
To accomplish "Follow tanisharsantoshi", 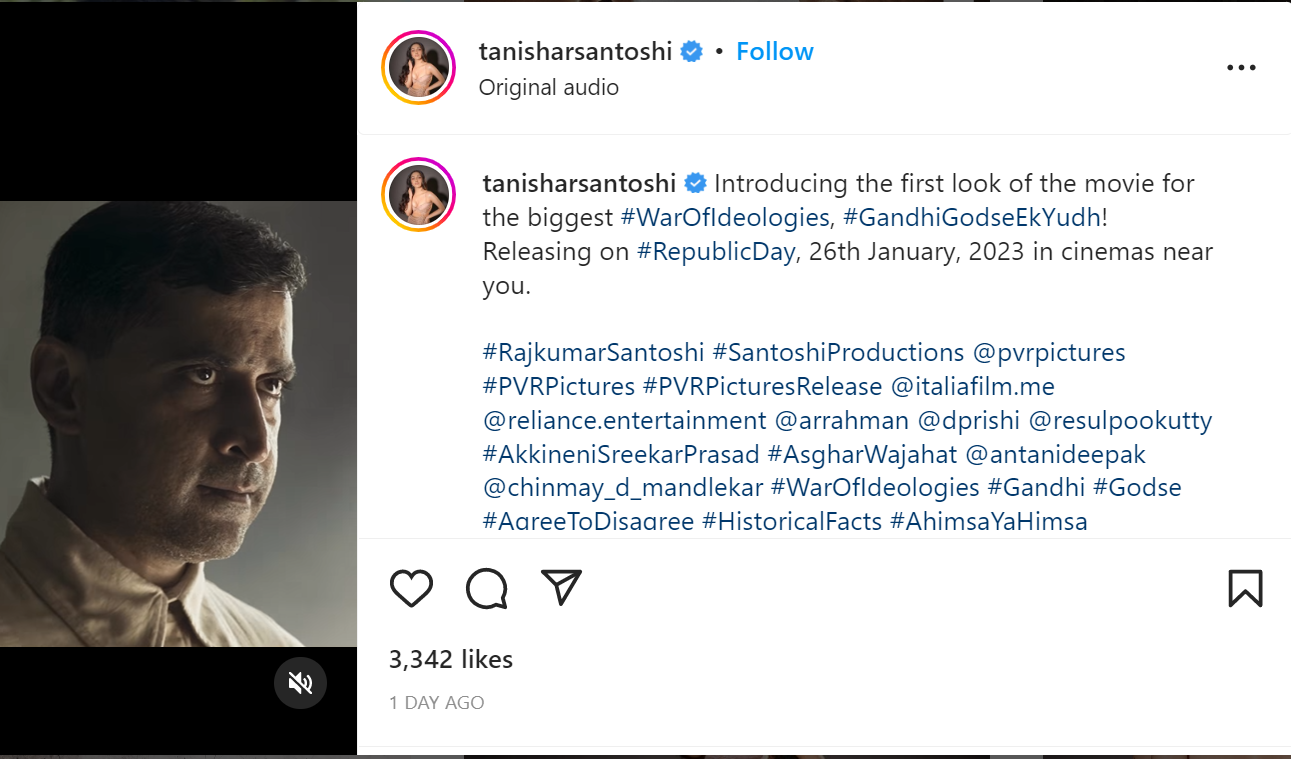I will 775,52.
